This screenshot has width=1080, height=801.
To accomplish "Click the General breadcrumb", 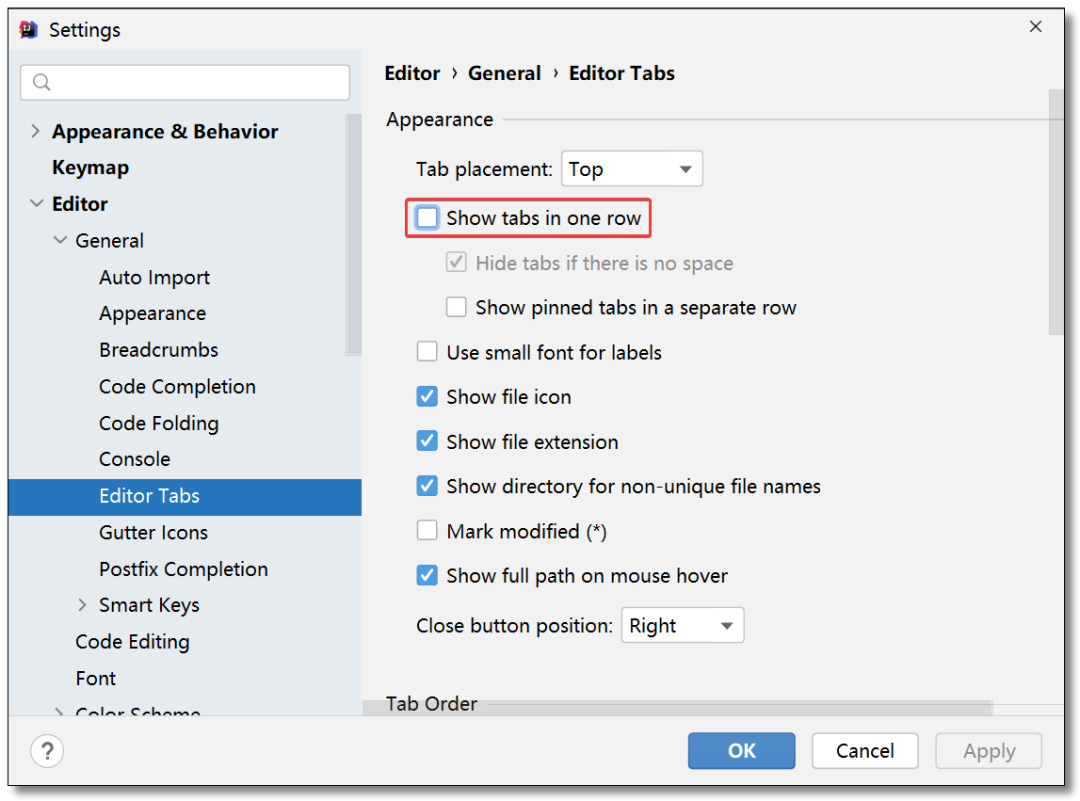I will point(504,73).
